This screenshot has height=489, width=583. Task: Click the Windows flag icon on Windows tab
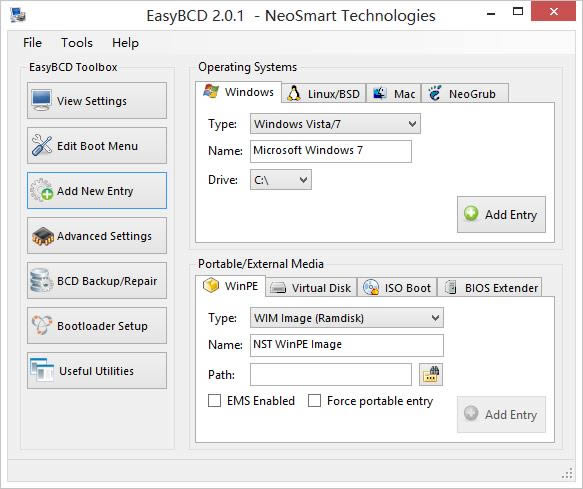click(x=211, y=91)
